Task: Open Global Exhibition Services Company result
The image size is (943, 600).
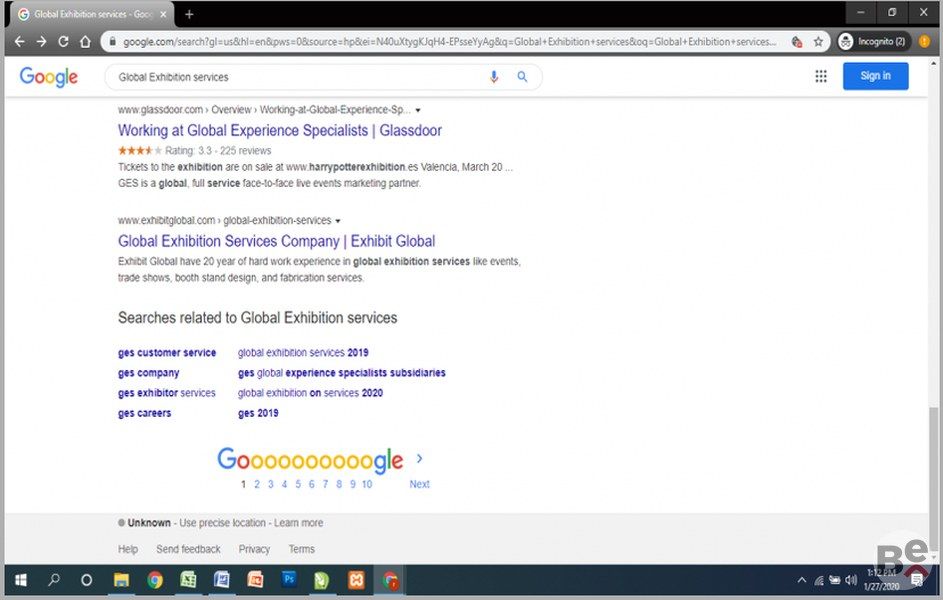Action: (276, 241)
